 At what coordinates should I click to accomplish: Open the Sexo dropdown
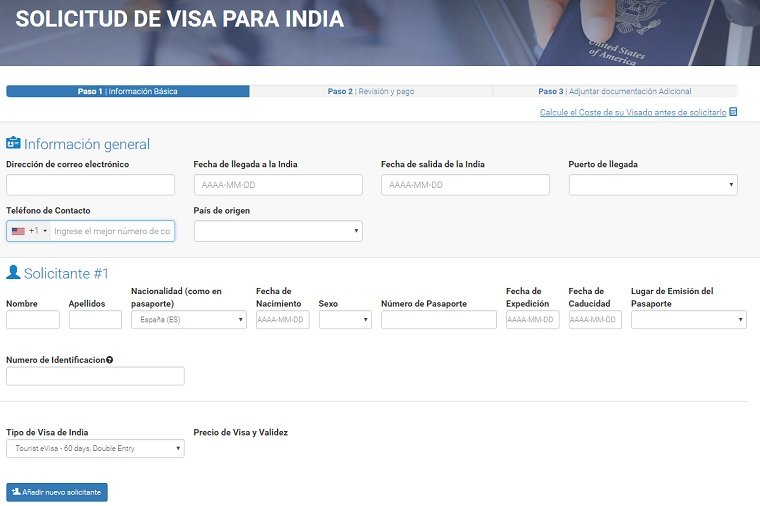345,320
